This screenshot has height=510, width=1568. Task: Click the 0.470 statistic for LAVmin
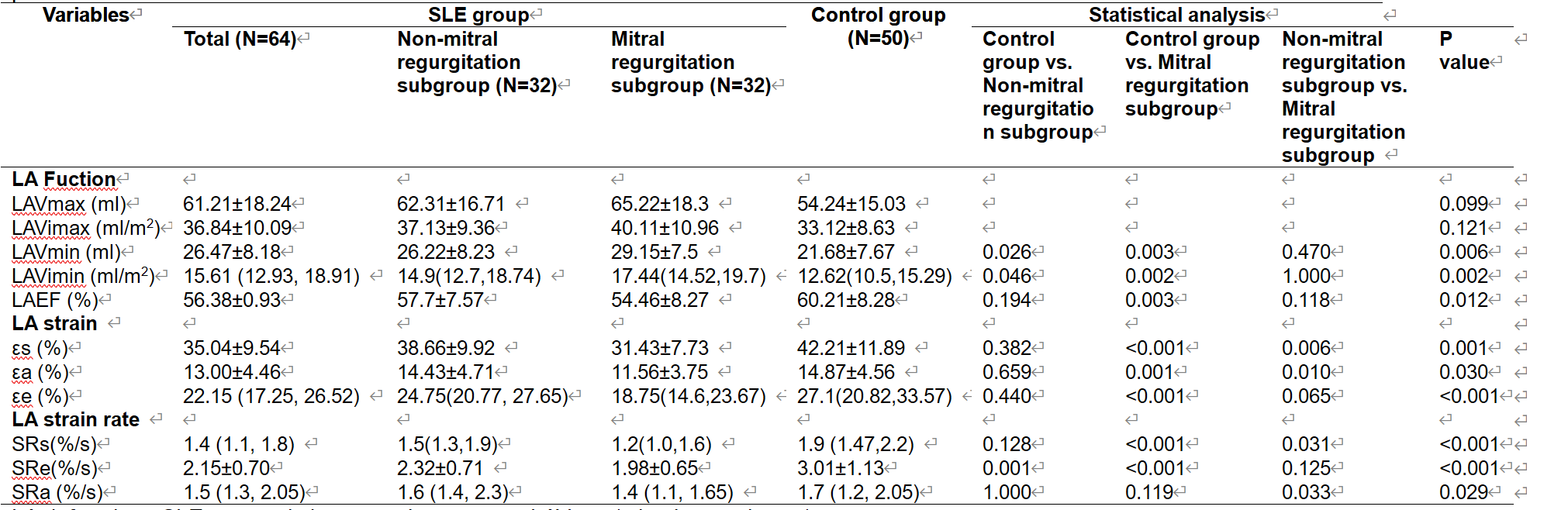[1306, 252]
